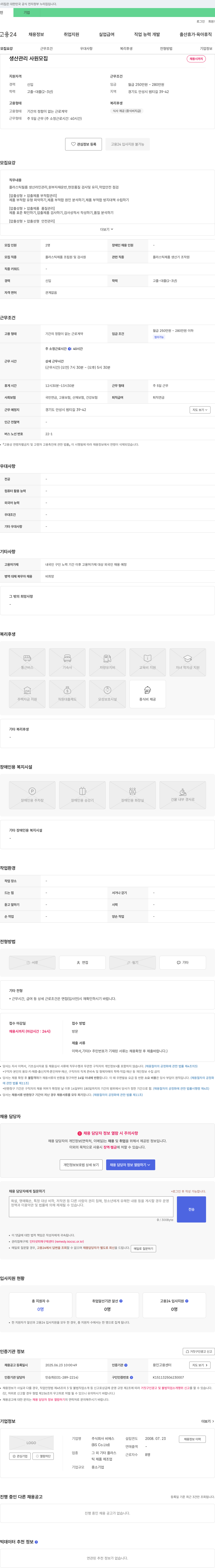This screenshot has height=1568, width=215.
Task: Select the 모성보호시설 welfare icon
Action: [x=107, y=694]
